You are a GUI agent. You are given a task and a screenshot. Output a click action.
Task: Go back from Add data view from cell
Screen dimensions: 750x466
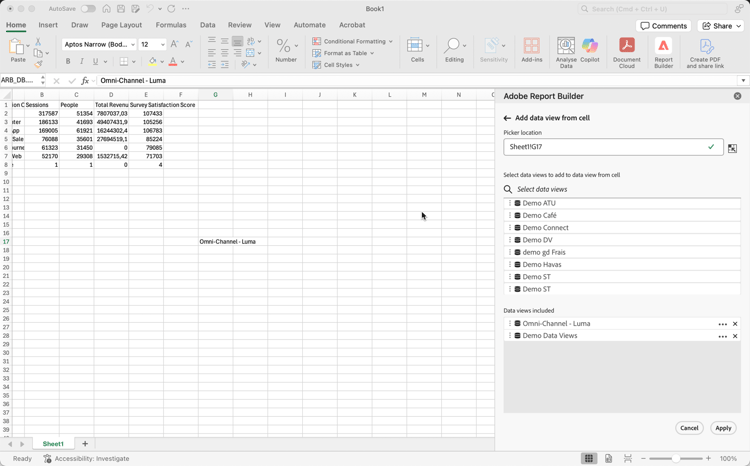click(x=507, y=118)
